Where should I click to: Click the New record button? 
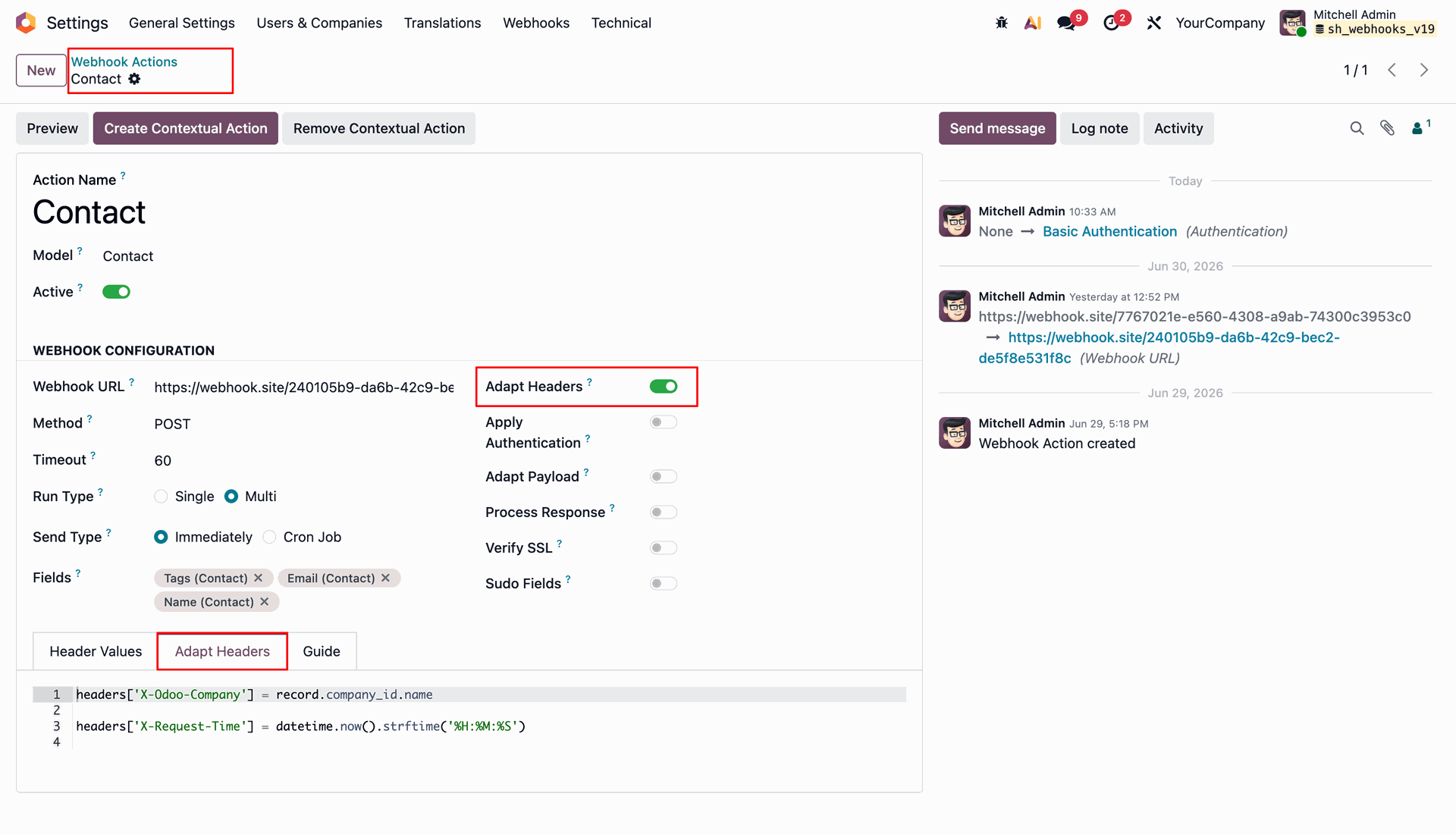tap(41, 71)
